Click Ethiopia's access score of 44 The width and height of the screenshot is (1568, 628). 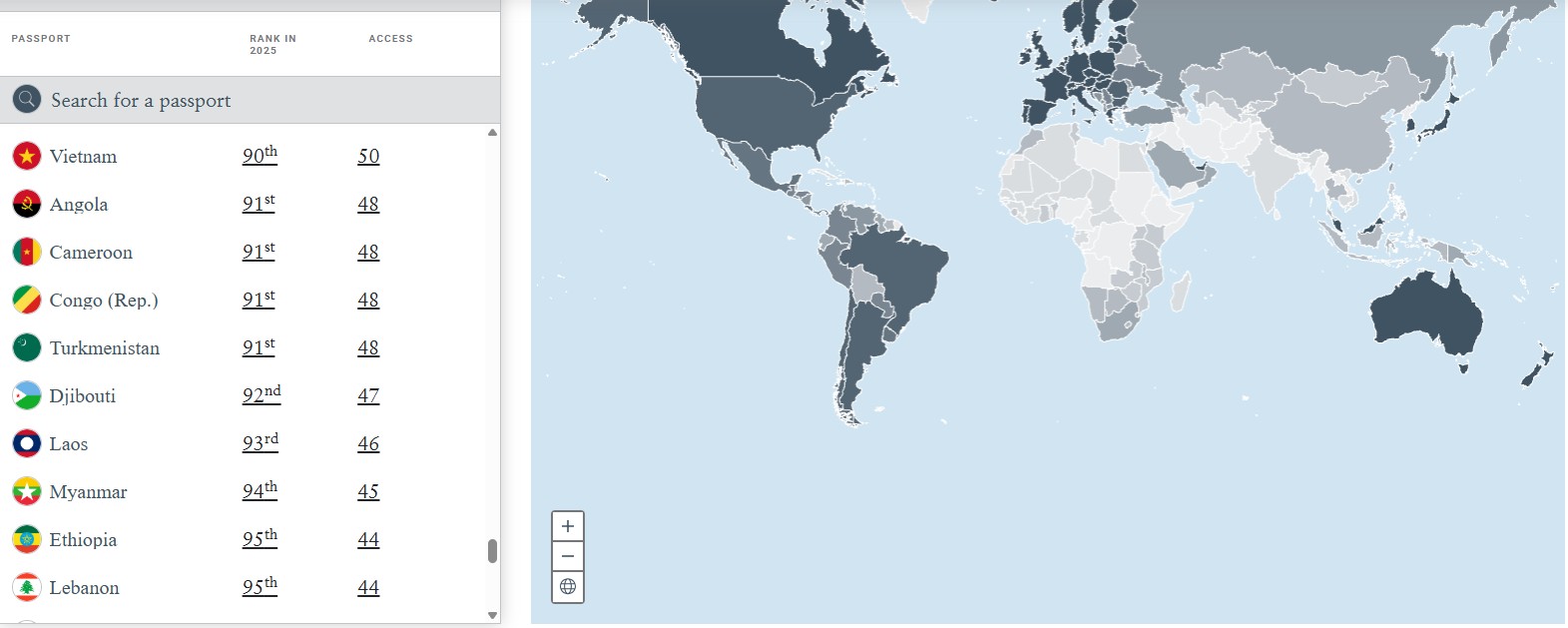tap(368, 540)
